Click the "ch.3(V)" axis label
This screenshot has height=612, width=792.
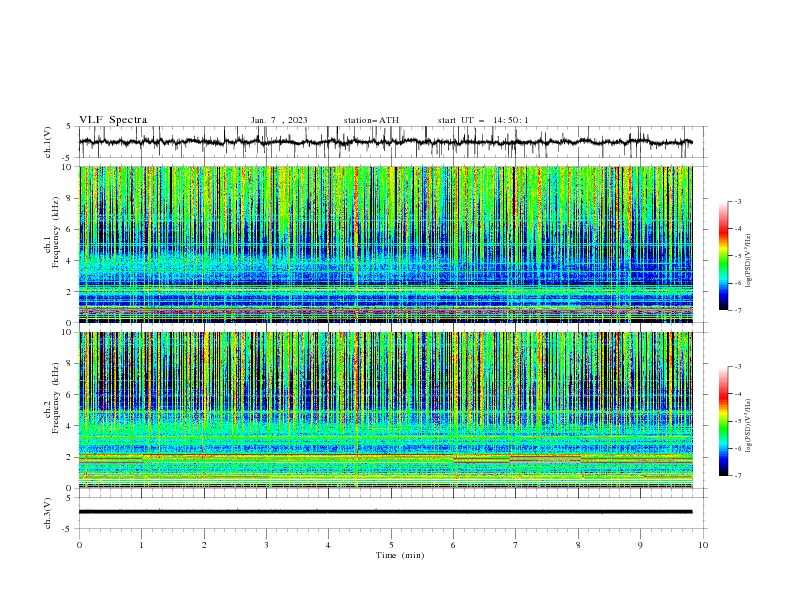48,513
